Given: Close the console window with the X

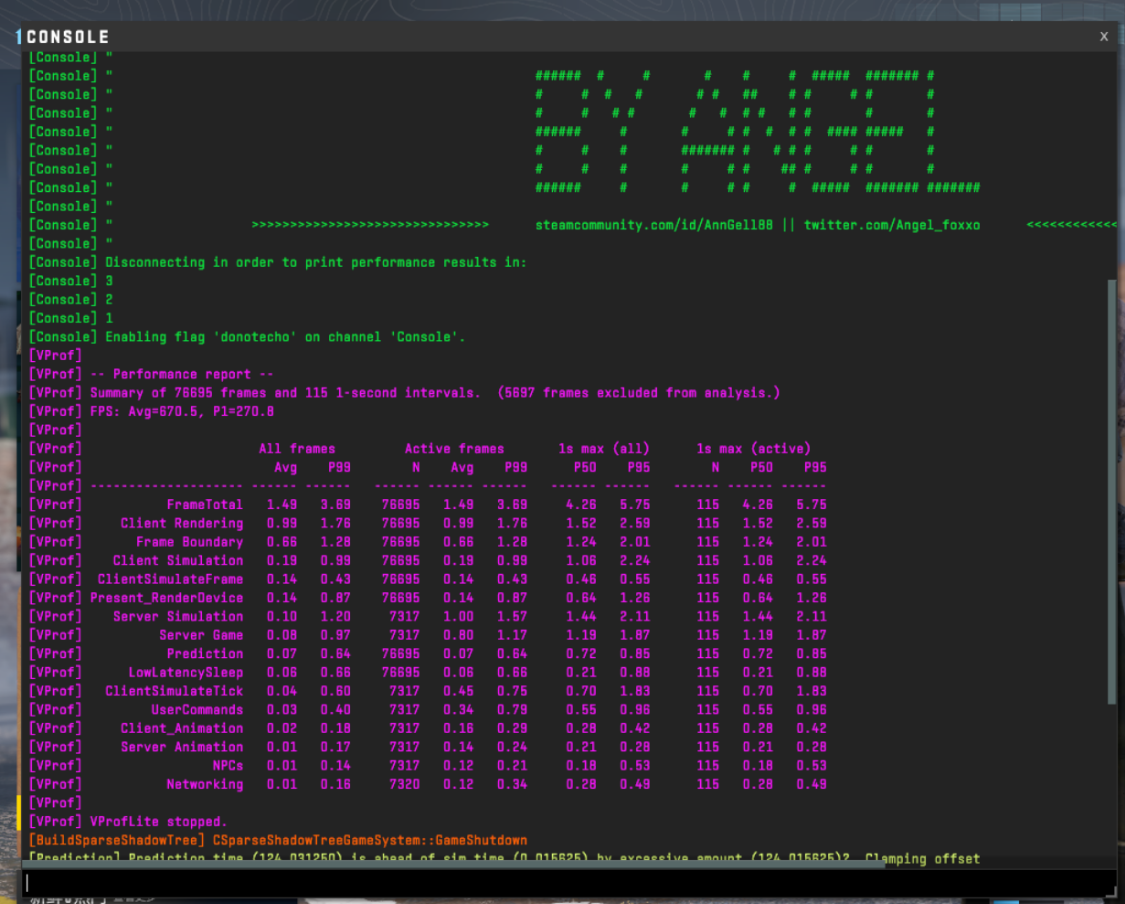Looking at the screenshot, I should click(1103, 37).
